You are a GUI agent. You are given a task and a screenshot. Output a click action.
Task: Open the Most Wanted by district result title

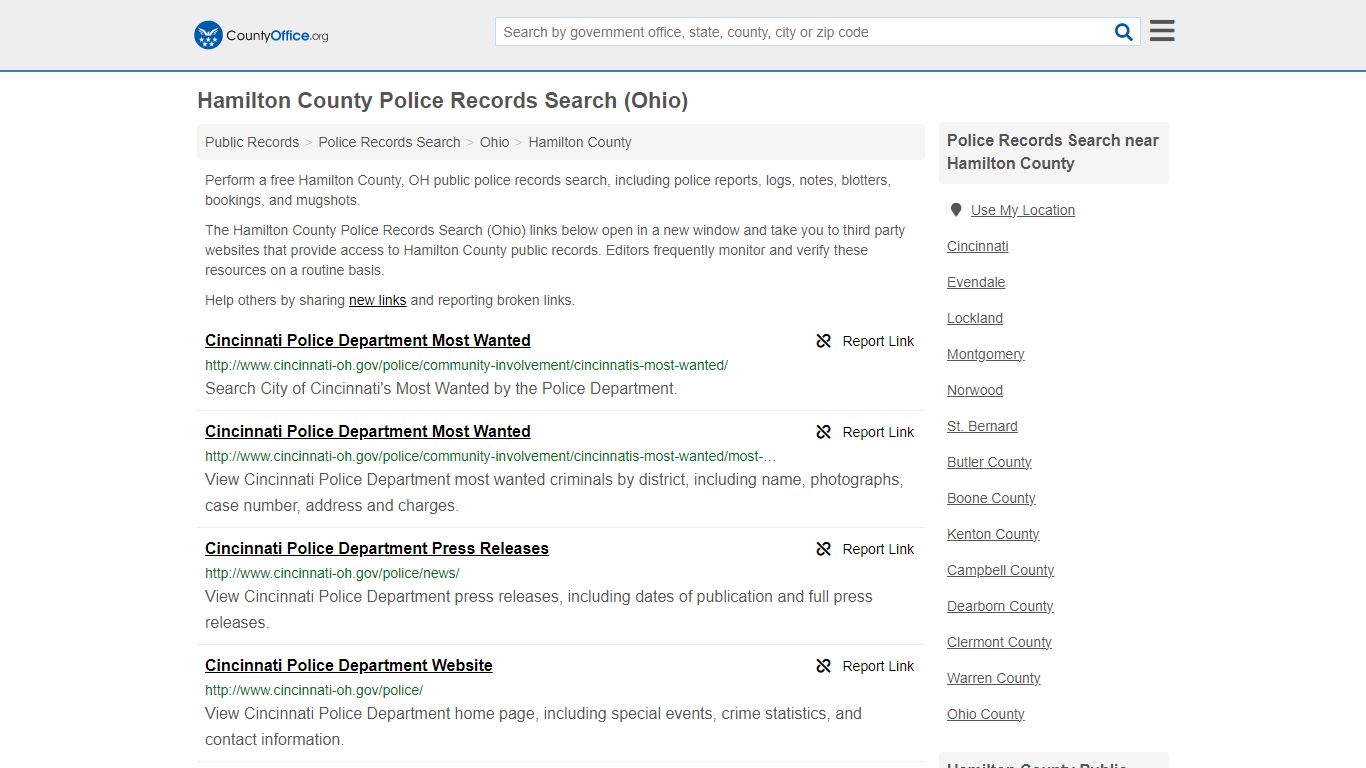click(x=368, y=431)
